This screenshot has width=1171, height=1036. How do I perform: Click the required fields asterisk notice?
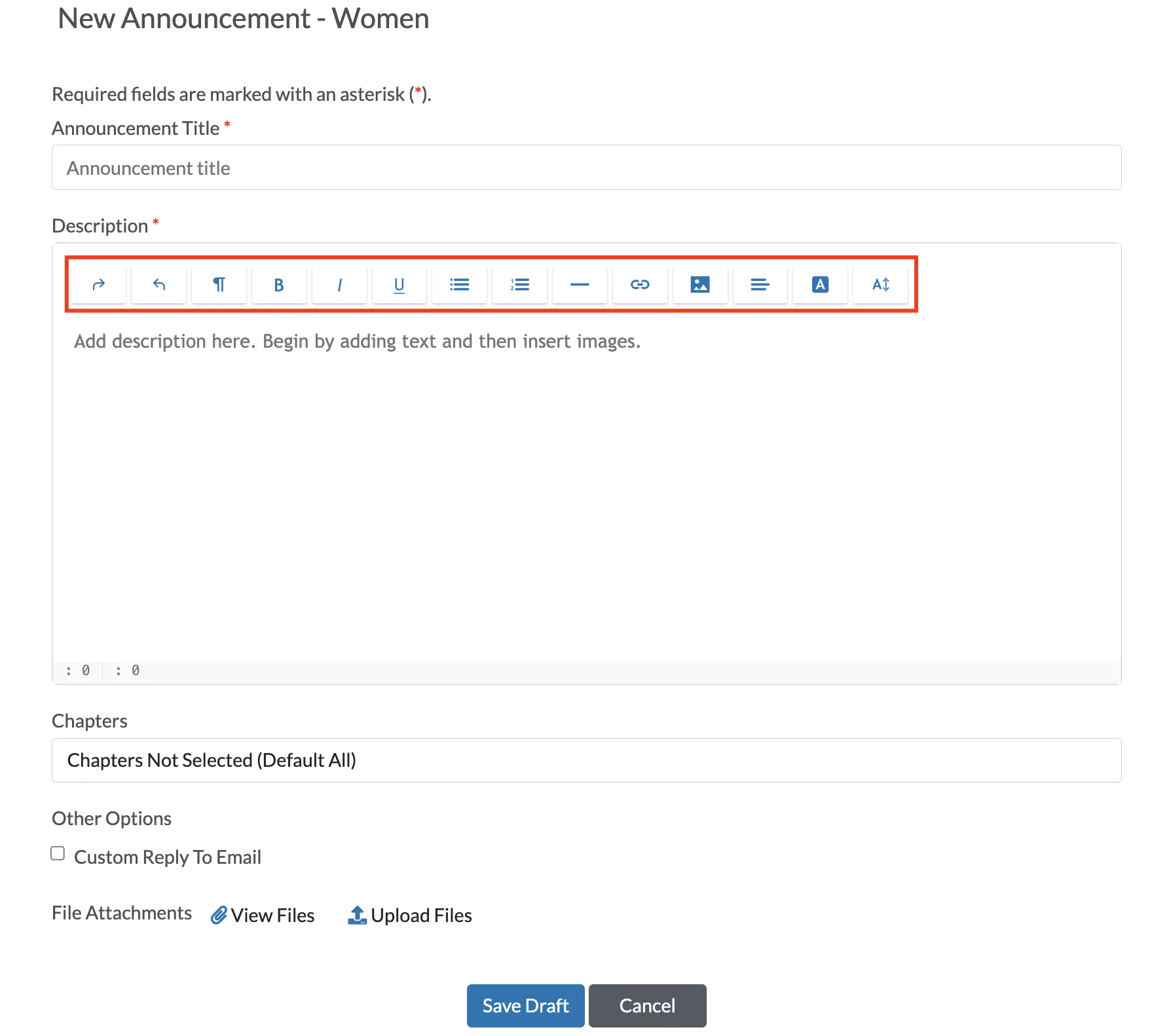(242, 94)
